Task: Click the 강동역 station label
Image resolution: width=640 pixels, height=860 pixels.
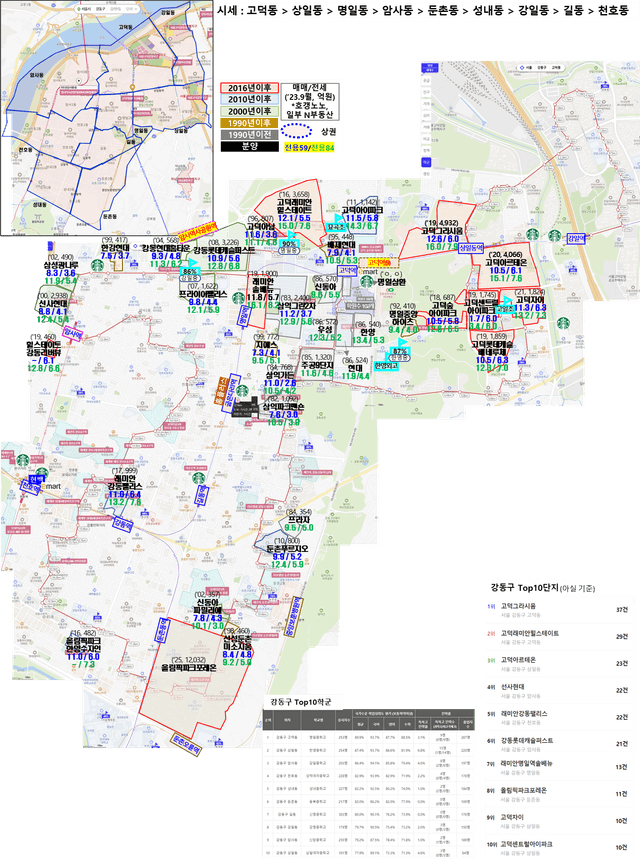Action: tap(123, 523)
